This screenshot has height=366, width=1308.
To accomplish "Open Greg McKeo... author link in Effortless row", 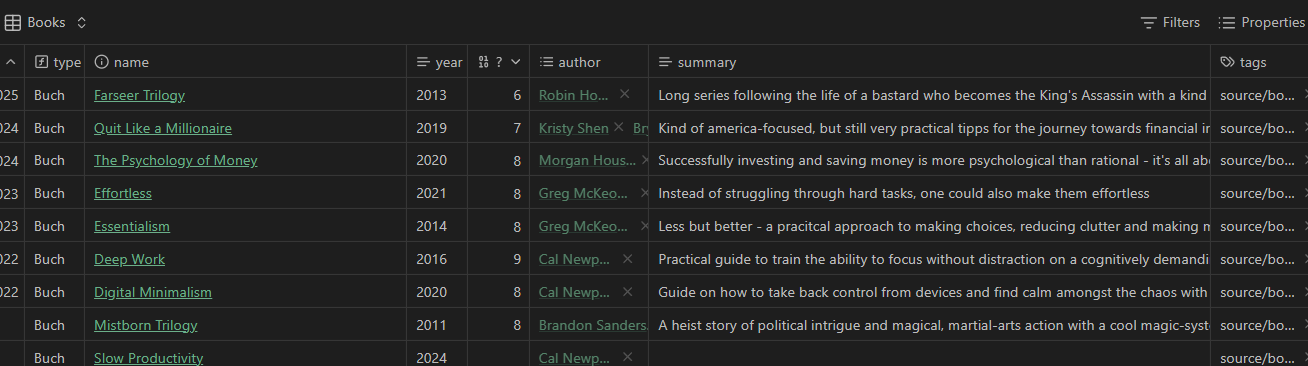I will [584, 193].
